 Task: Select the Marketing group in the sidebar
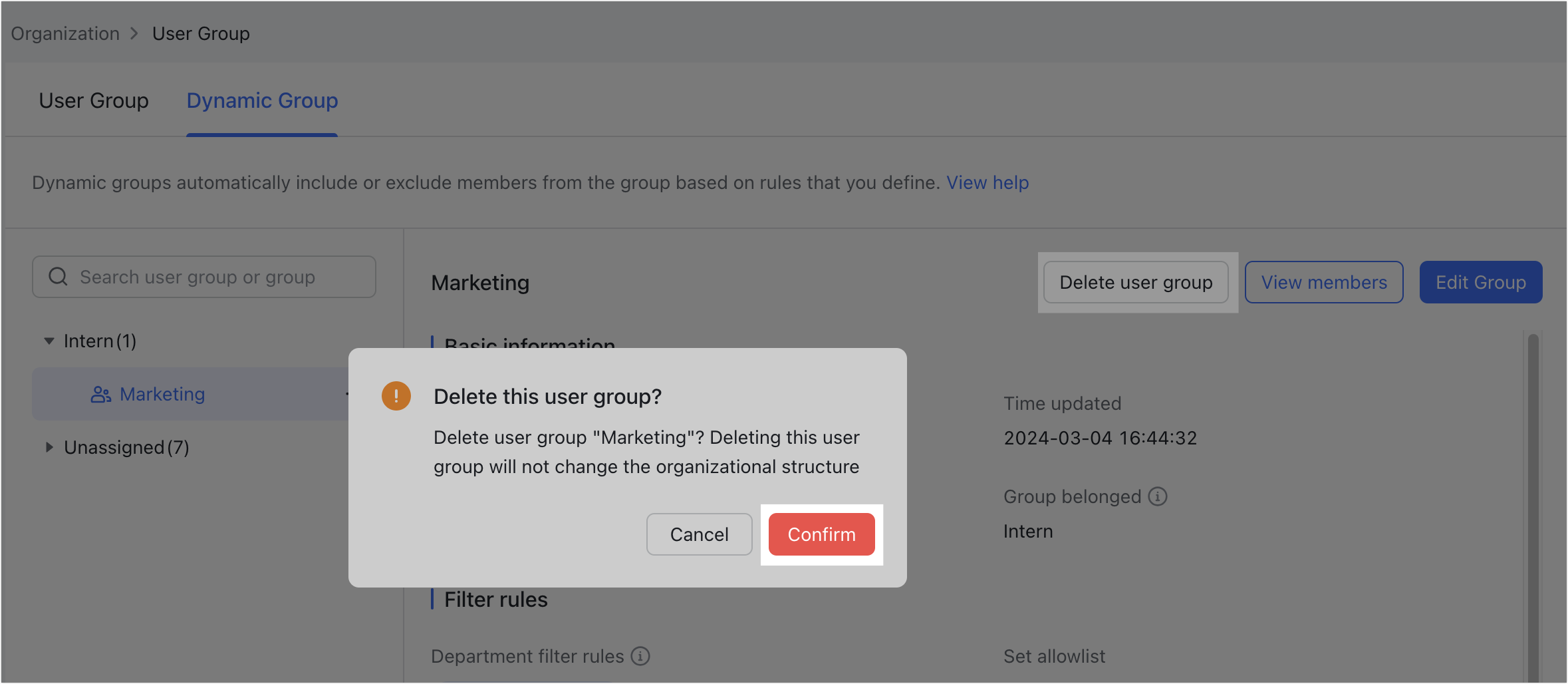[162, 394]
